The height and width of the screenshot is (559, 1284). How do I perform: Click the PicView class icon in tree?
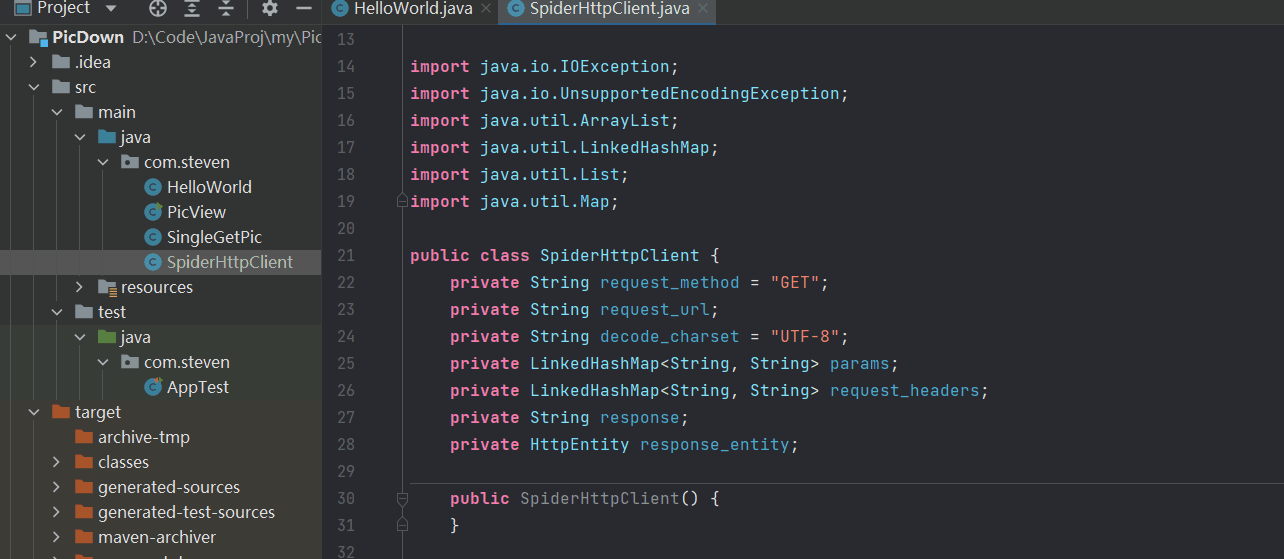coord(152,212)
